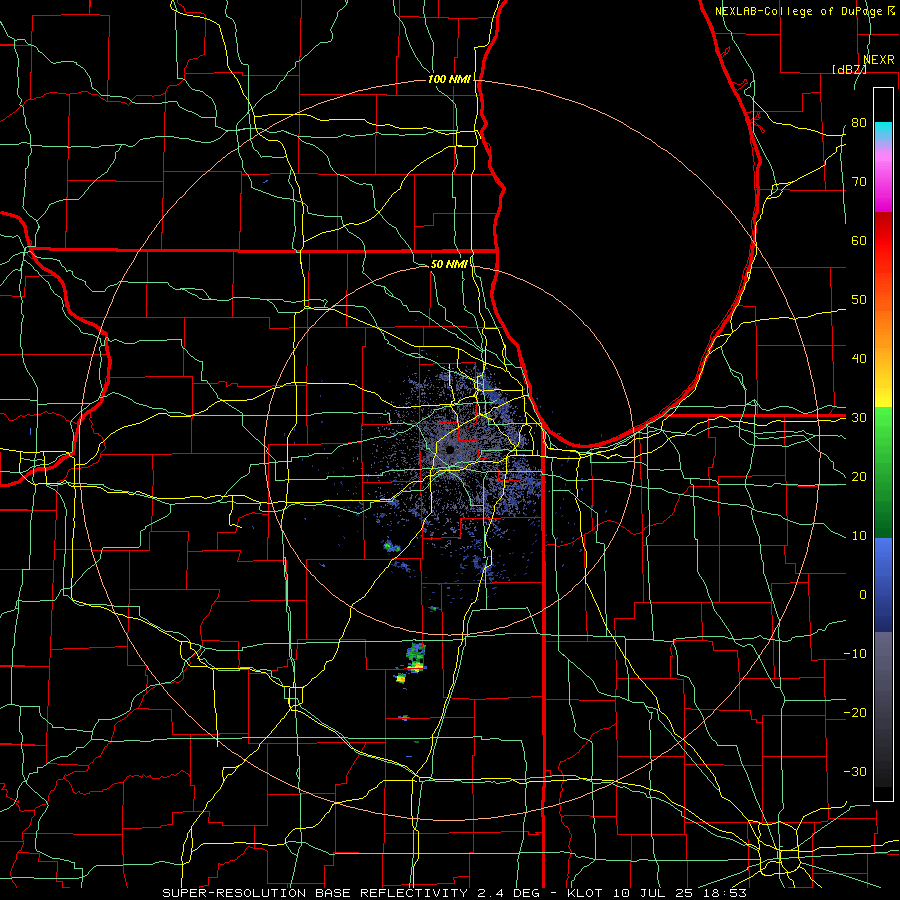The width and height of the screenshot is (900, 900).
Task: Select the 50 NMI range ring label
Action: click(x=449, y=264)
